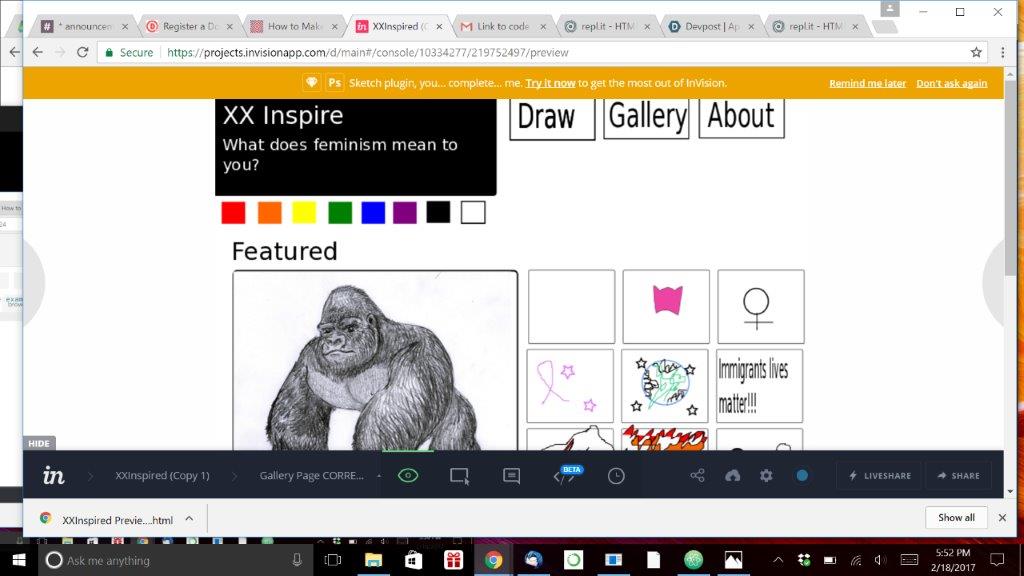Close the XXInspired browser tab
The height and width of the screenshot is (576, 1024).
pos(439,27)
